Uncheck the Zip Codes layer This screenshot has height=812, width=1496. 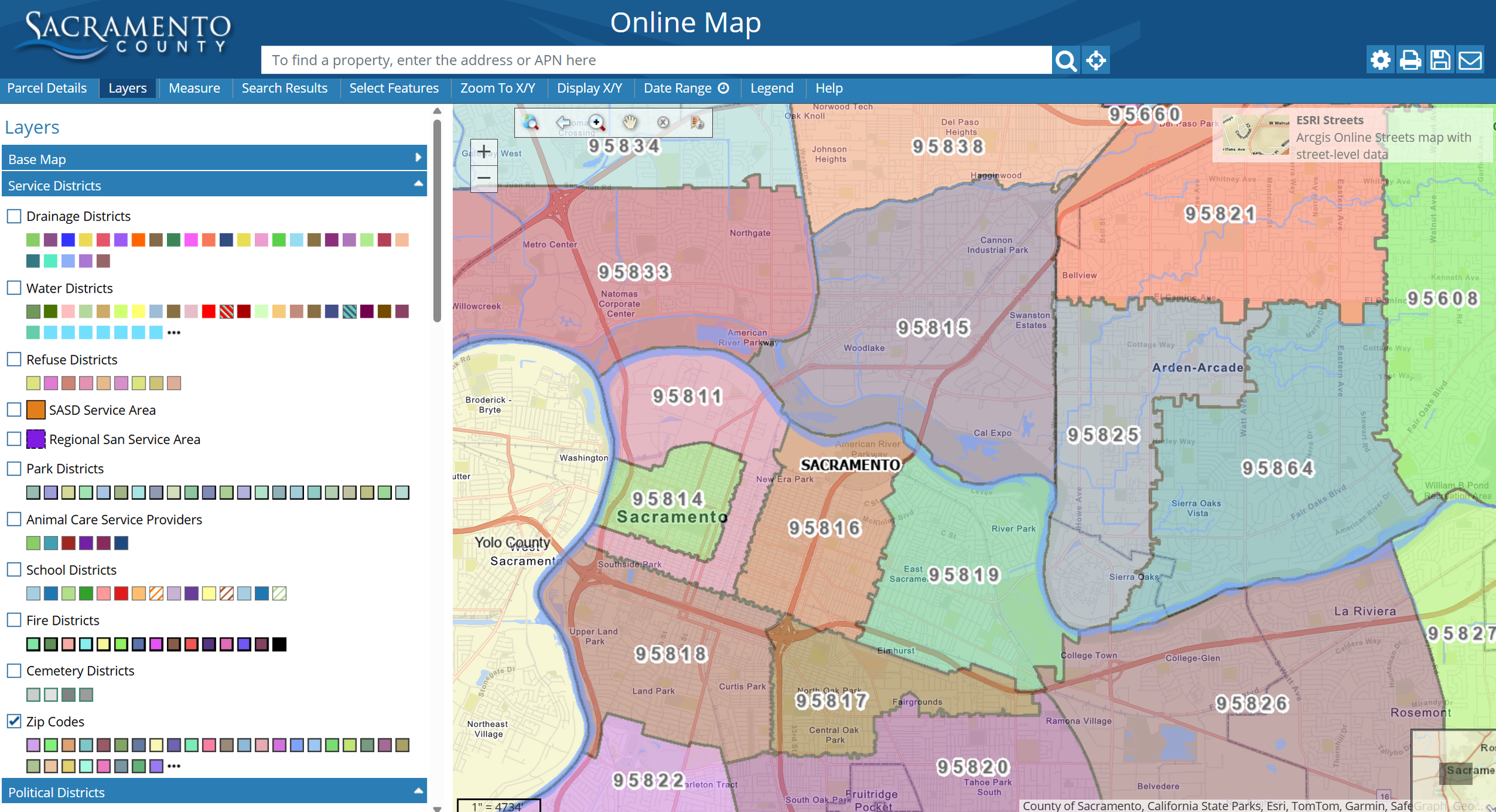pyautogui.click(x=14, y=721)
